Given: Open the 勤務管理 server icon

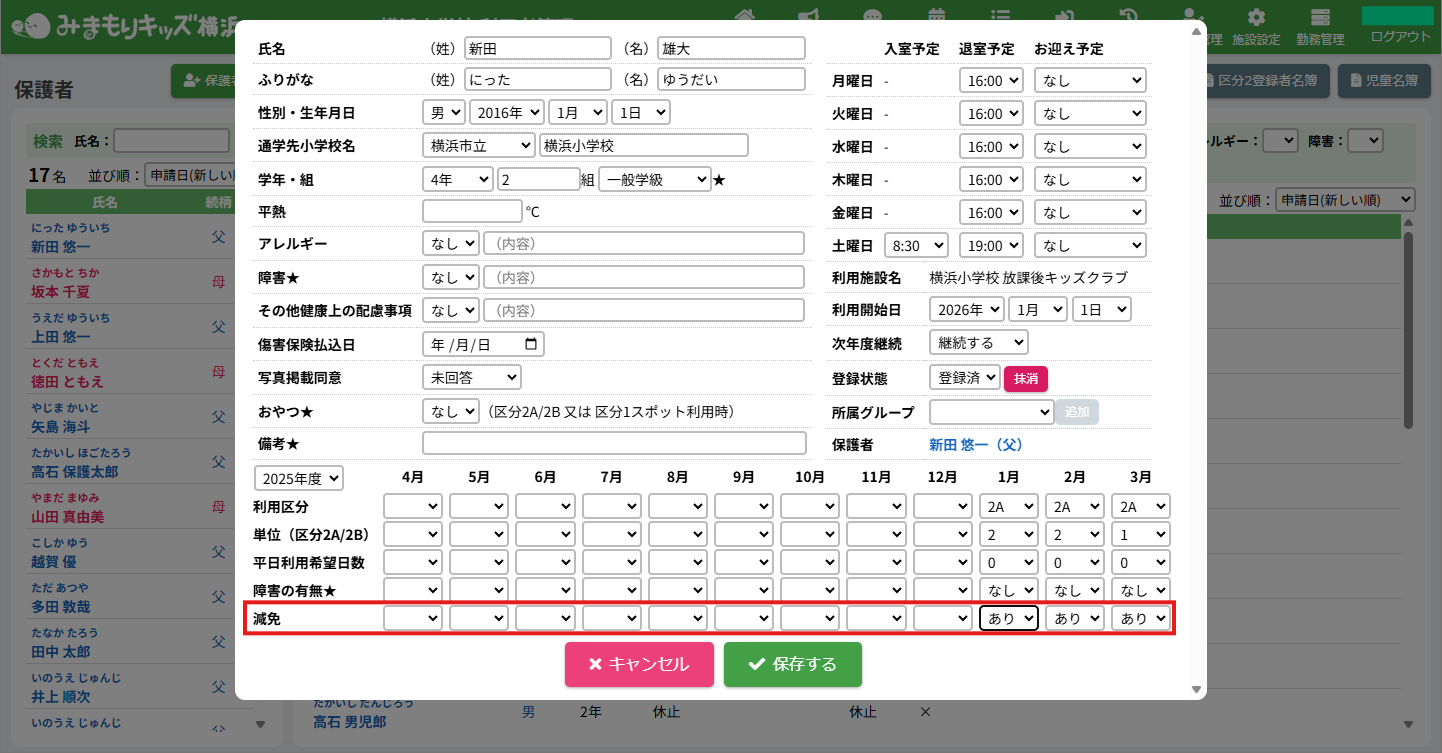Looking at the screenshot, I should 1320,18.
